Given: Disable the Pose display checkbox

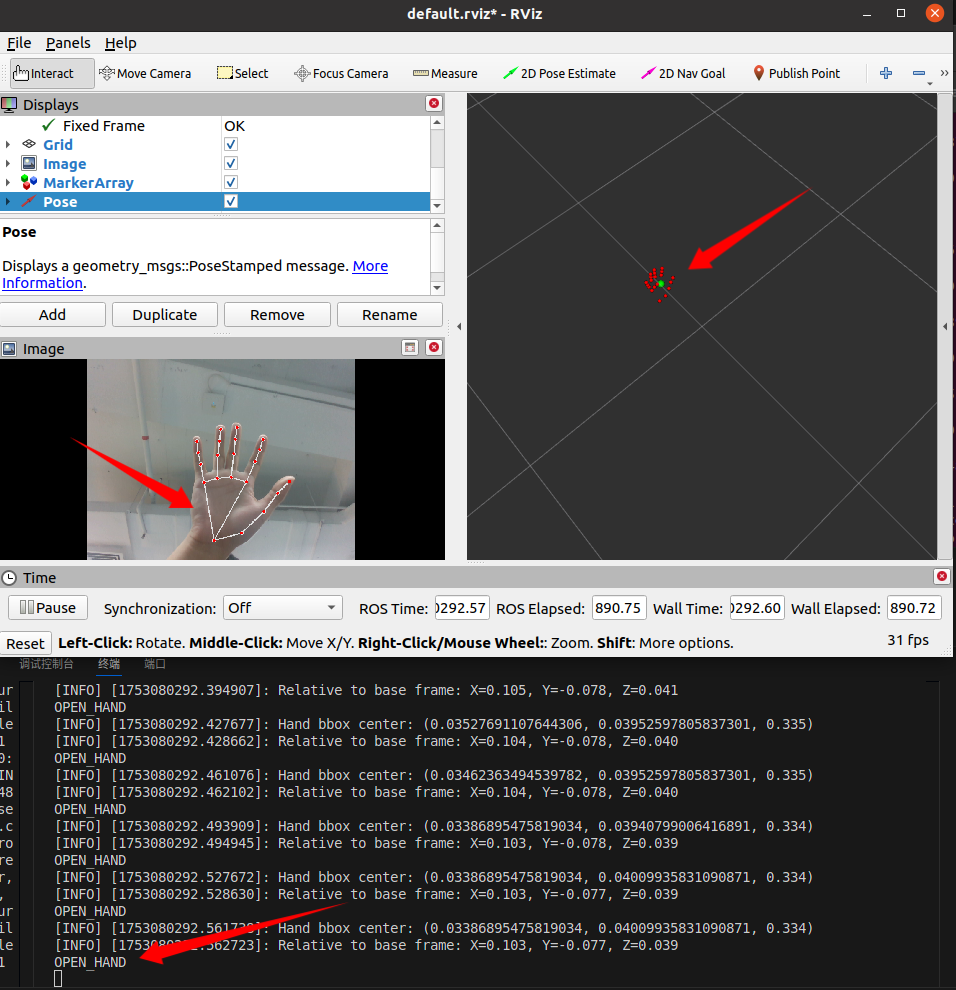Looking at the screenshot, I should click(231, 202).
